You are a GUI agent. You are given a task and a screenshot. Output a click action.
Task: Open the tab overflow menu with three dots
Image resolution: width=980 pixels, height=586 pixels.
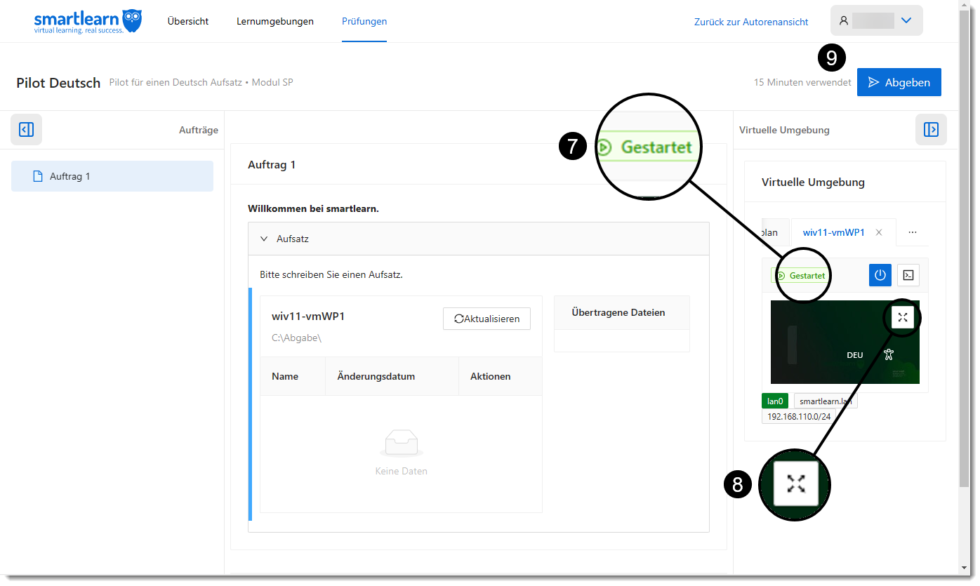pyautogui.click(x=911, y=231)
